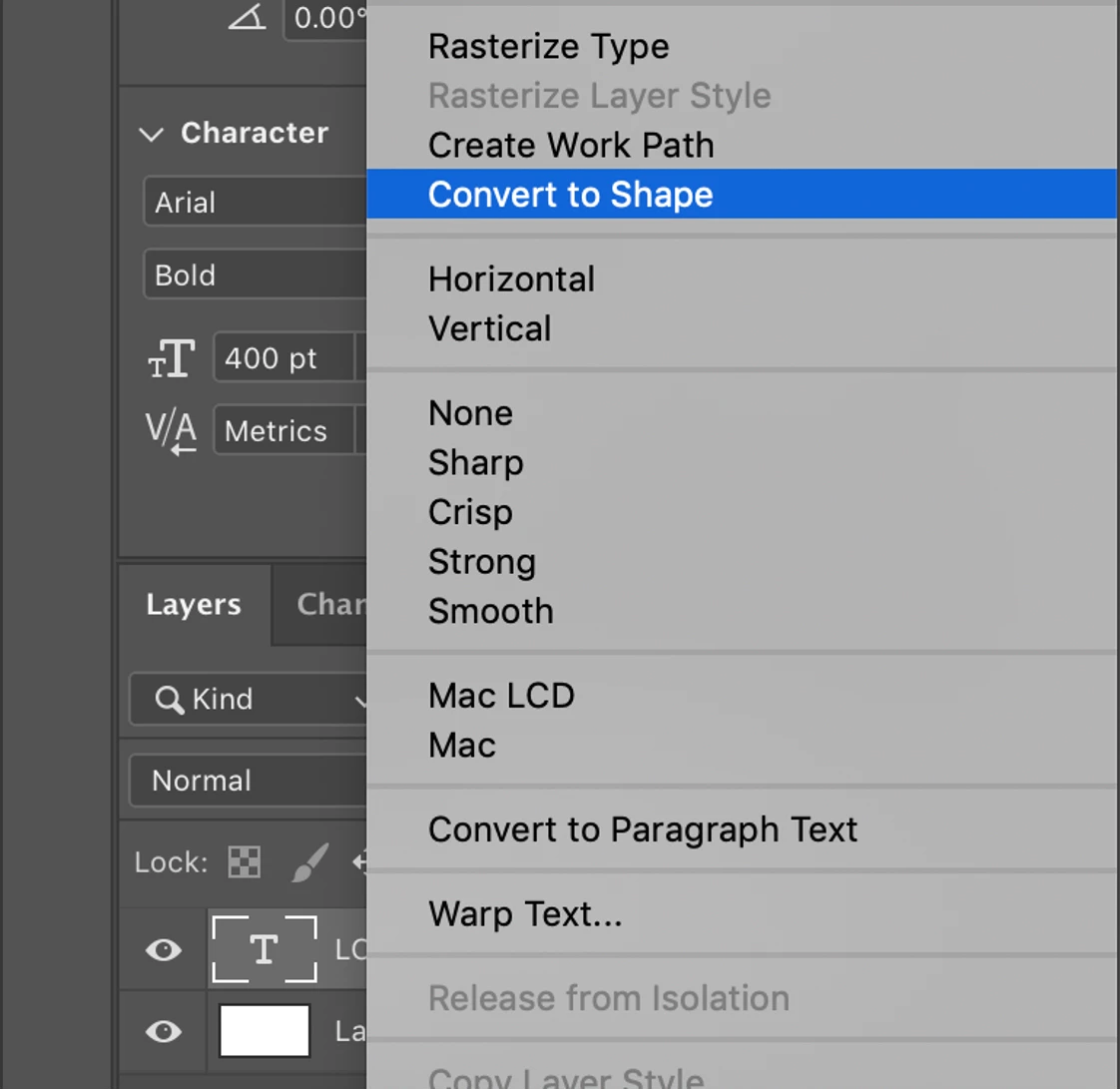Choose Rasterize Type menu entry

pos(548,47)
